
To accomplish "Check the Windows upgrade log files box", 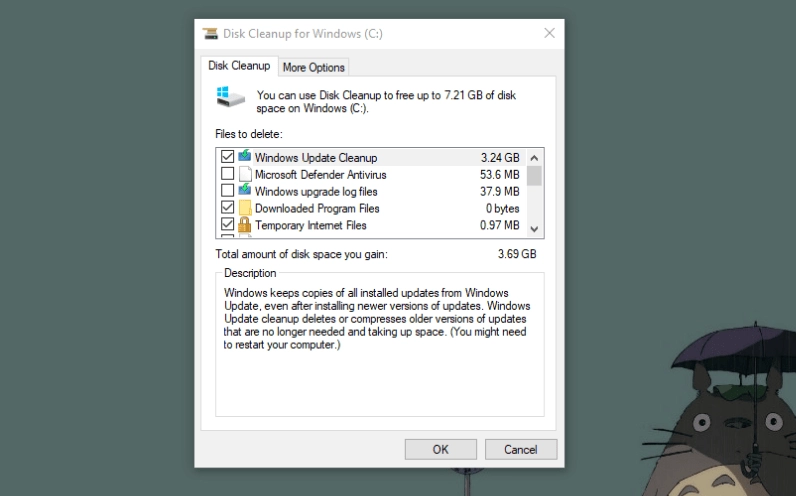I will [x=227, y=191].
